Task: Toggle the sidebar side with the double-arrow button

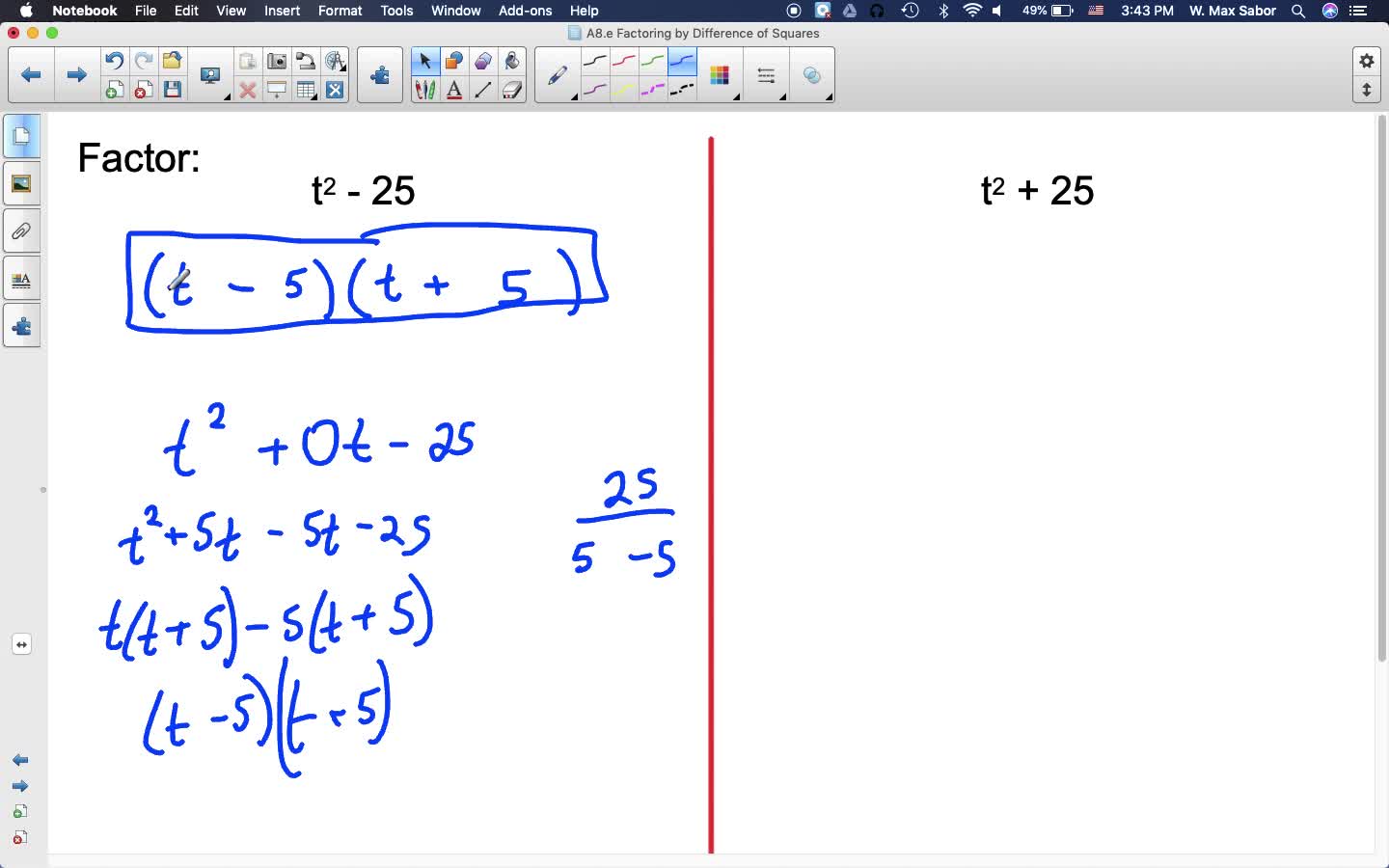Action: [x=21, y=644]
